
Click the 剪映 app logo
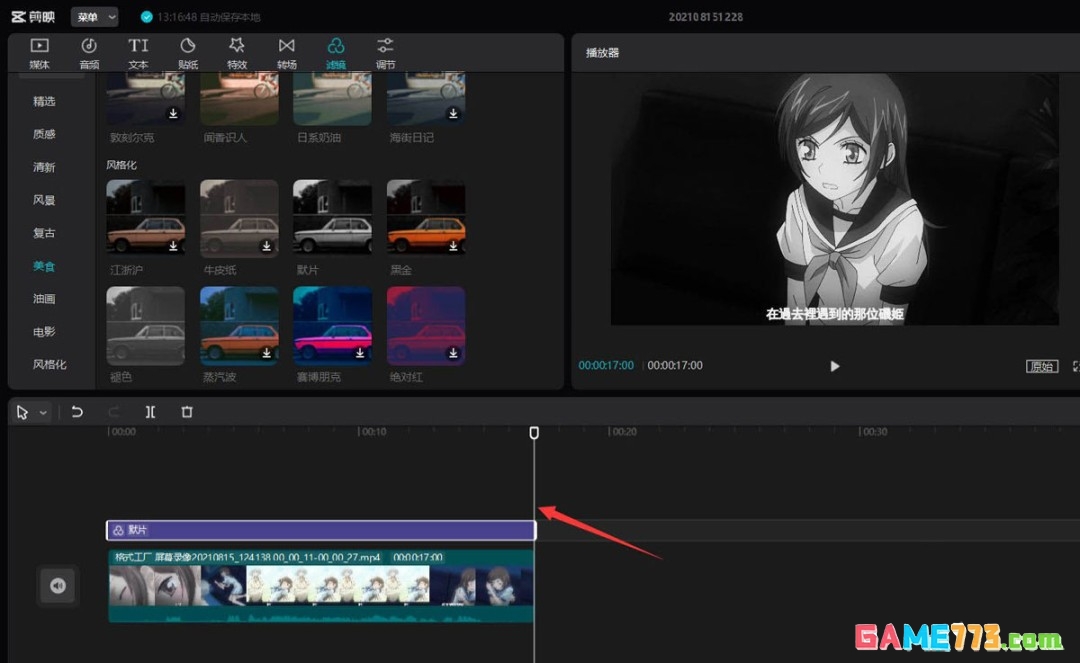point(33,17)
